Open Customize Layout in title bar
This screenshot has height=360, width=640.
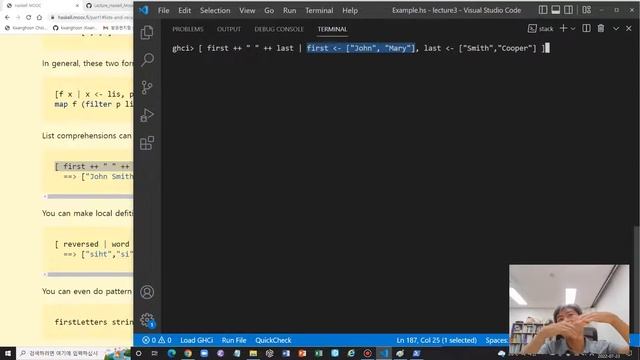point(587,10)
